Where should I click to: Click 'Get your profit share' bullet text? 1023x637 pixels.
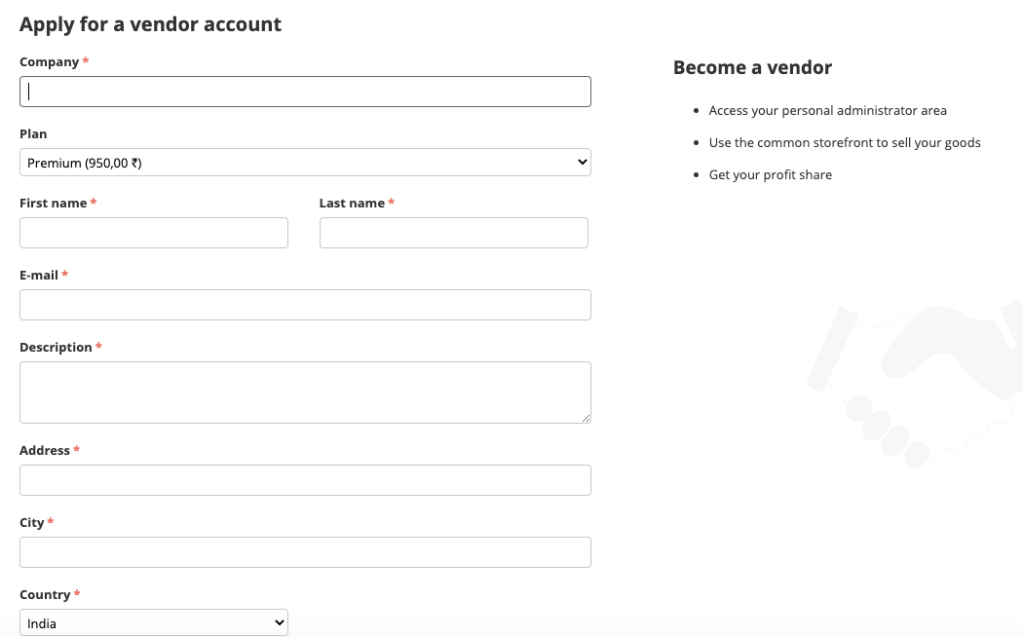pos(770,174)
